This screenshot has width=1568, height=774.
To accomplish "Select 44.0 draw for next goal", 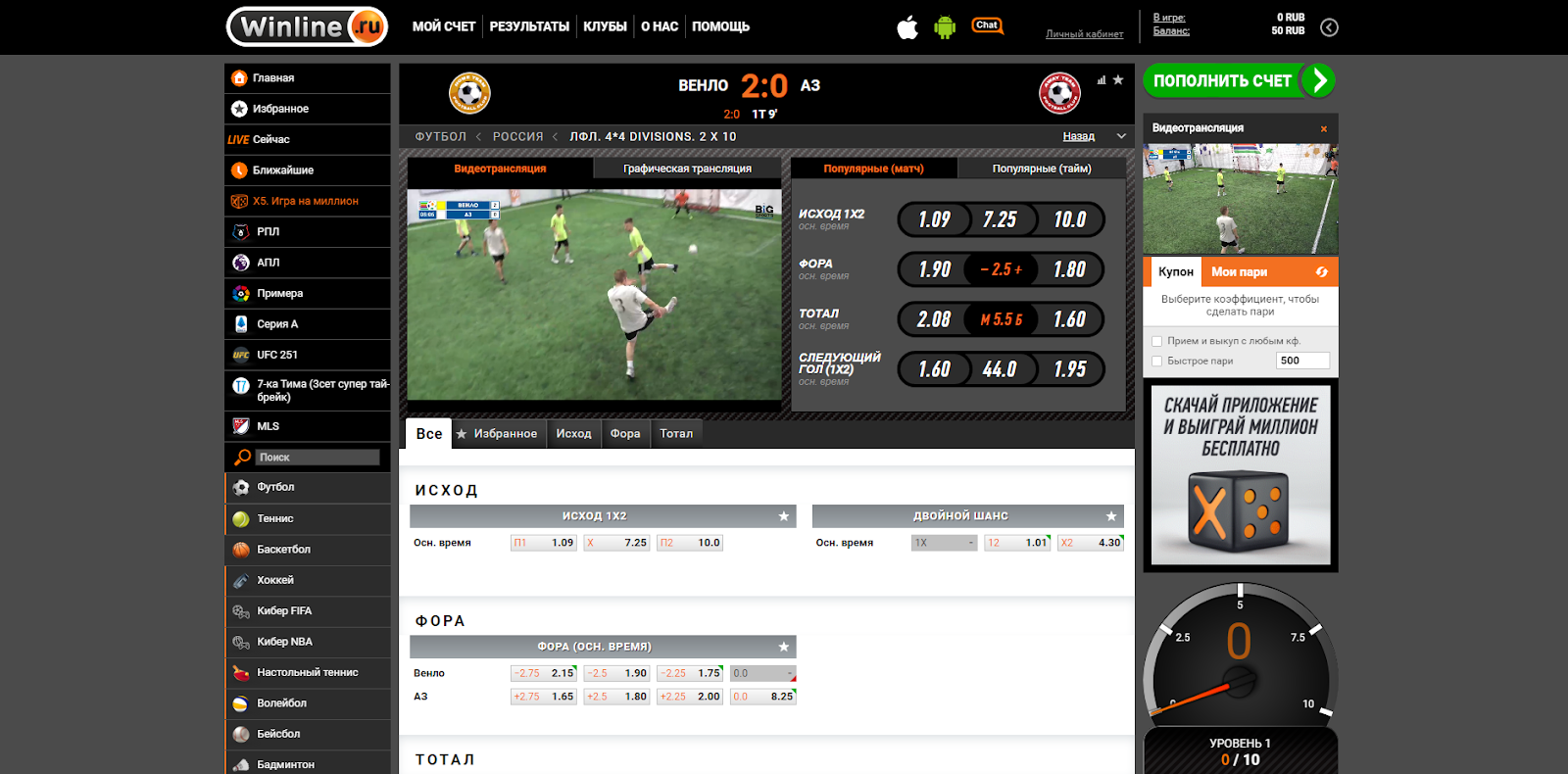I will (1000, 369).
